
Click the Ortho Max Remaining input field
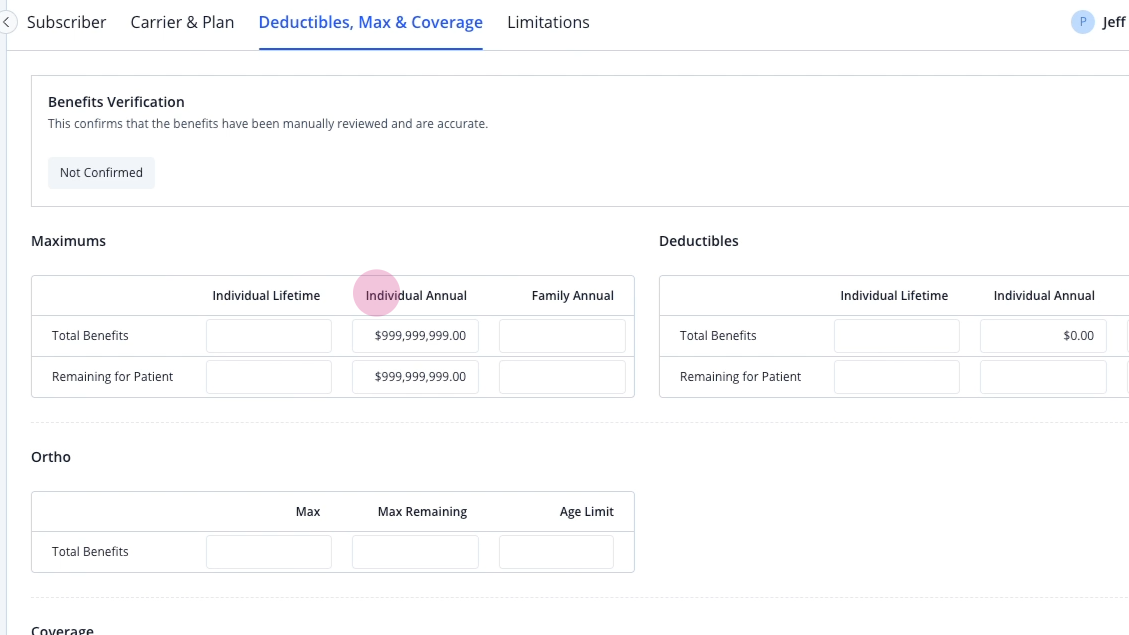pos(415,552)
